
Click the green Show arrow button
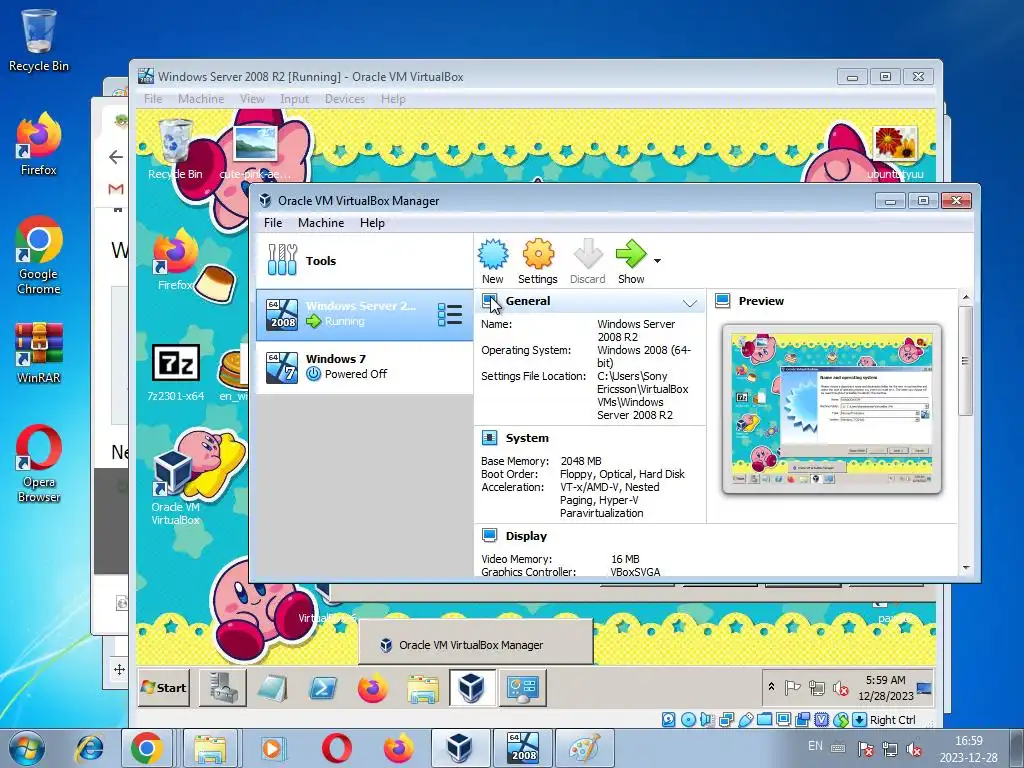631,261
